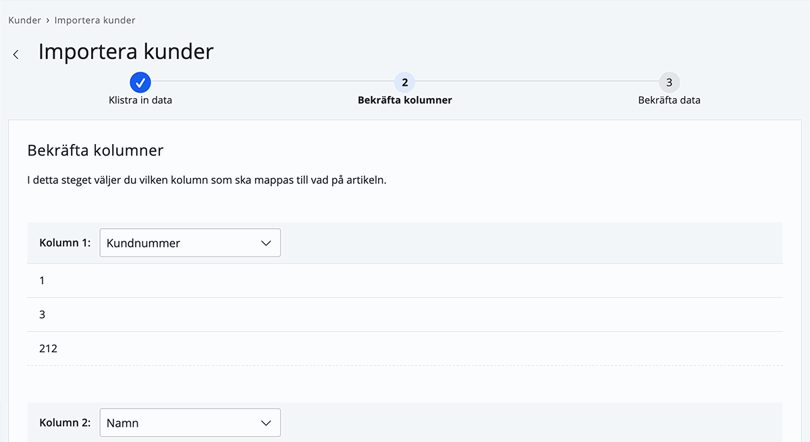Open the Kunder breadcrumb link
Screen dimensions: 810x442
click(24, 20)
